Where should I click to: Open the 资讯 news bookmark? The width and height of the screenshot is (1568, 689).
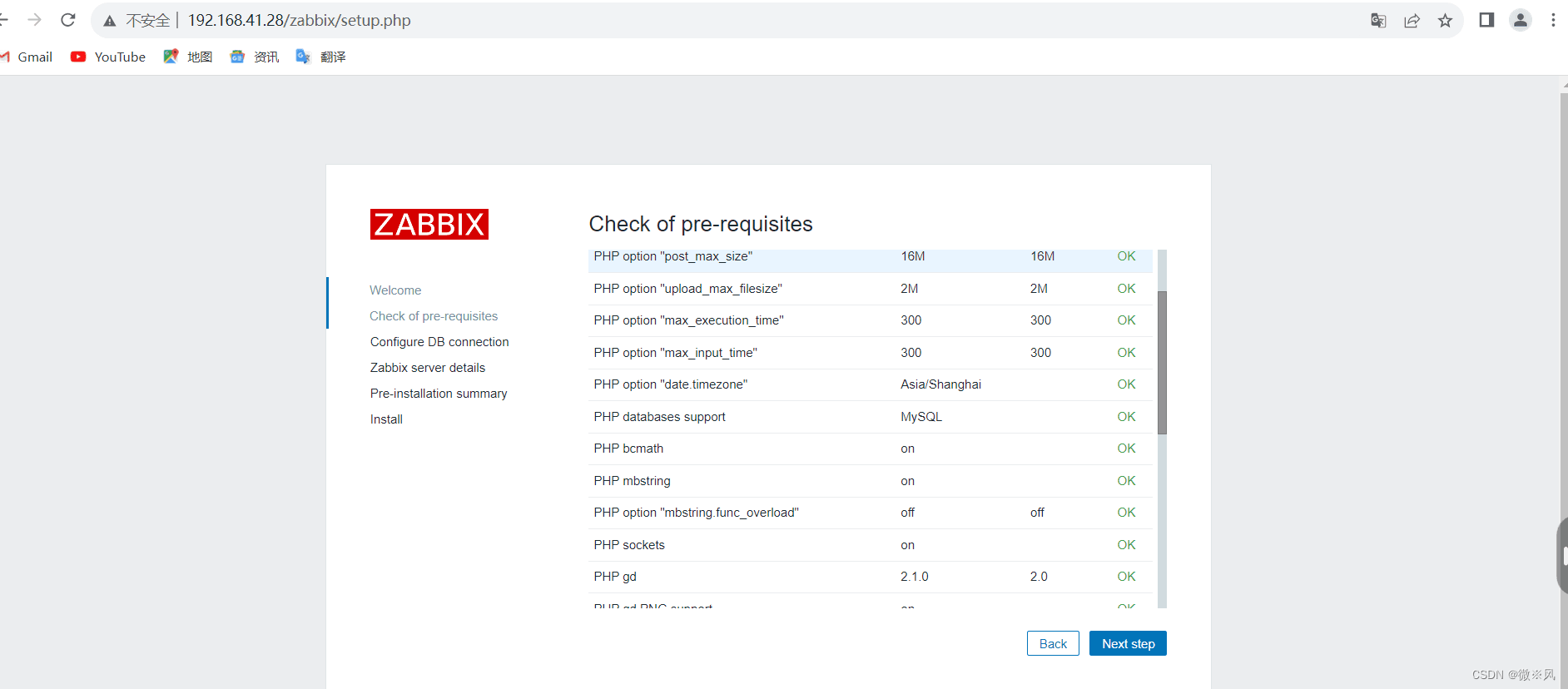click(x=255, y=57)
